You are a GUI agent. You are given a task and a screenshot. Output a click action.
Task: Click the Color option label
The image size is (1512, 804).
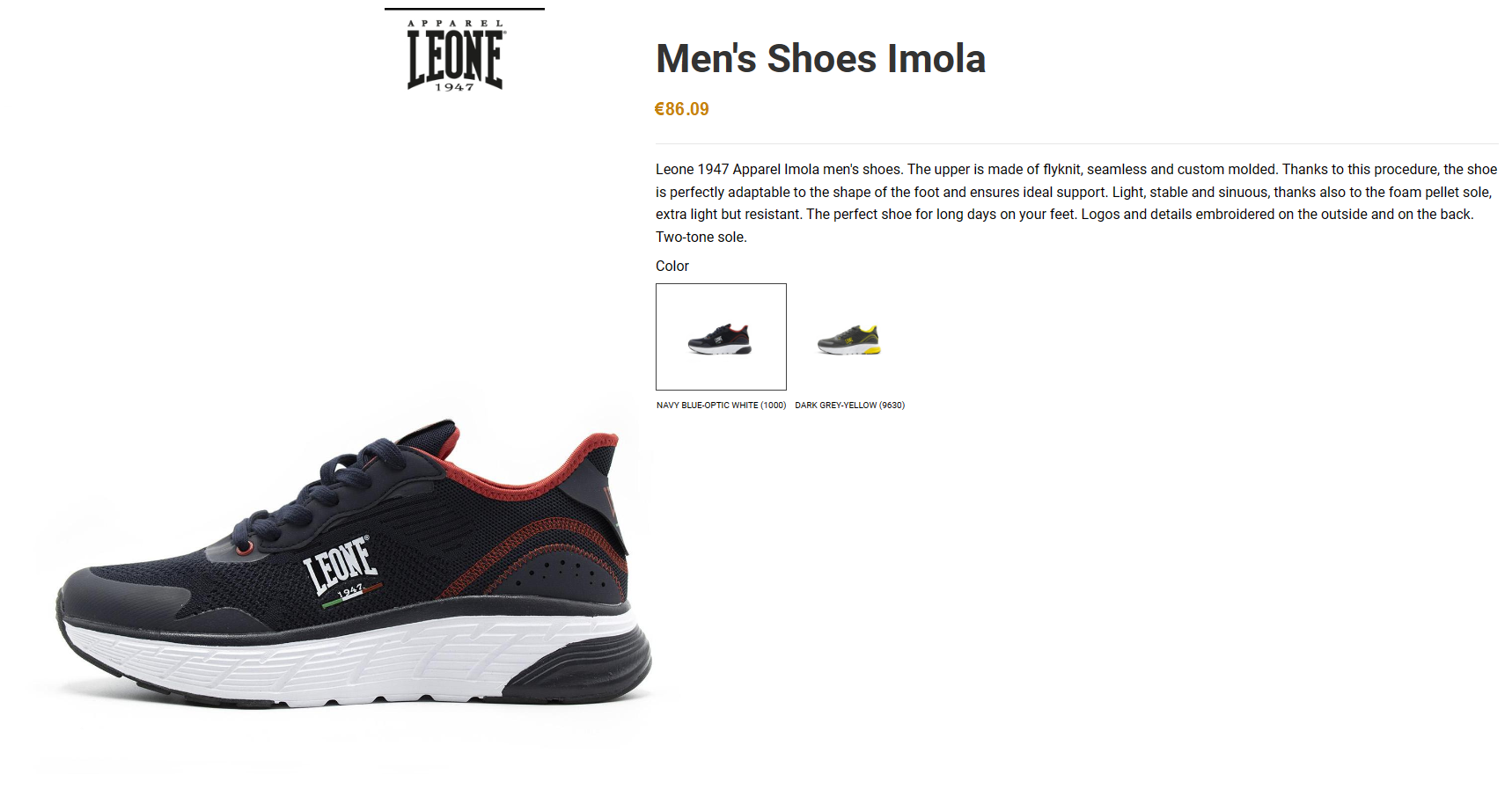pos(672,266)
